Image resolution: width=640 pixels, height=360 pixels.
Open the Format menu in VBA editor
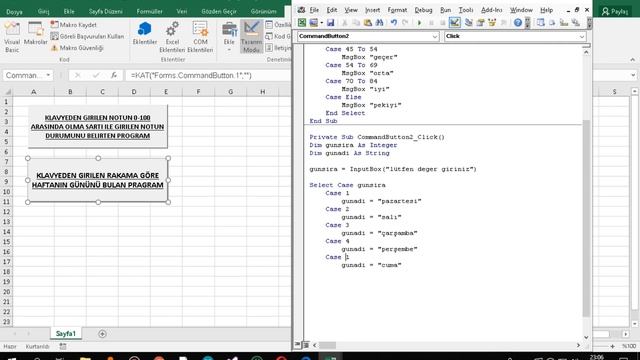pos(397,10)
